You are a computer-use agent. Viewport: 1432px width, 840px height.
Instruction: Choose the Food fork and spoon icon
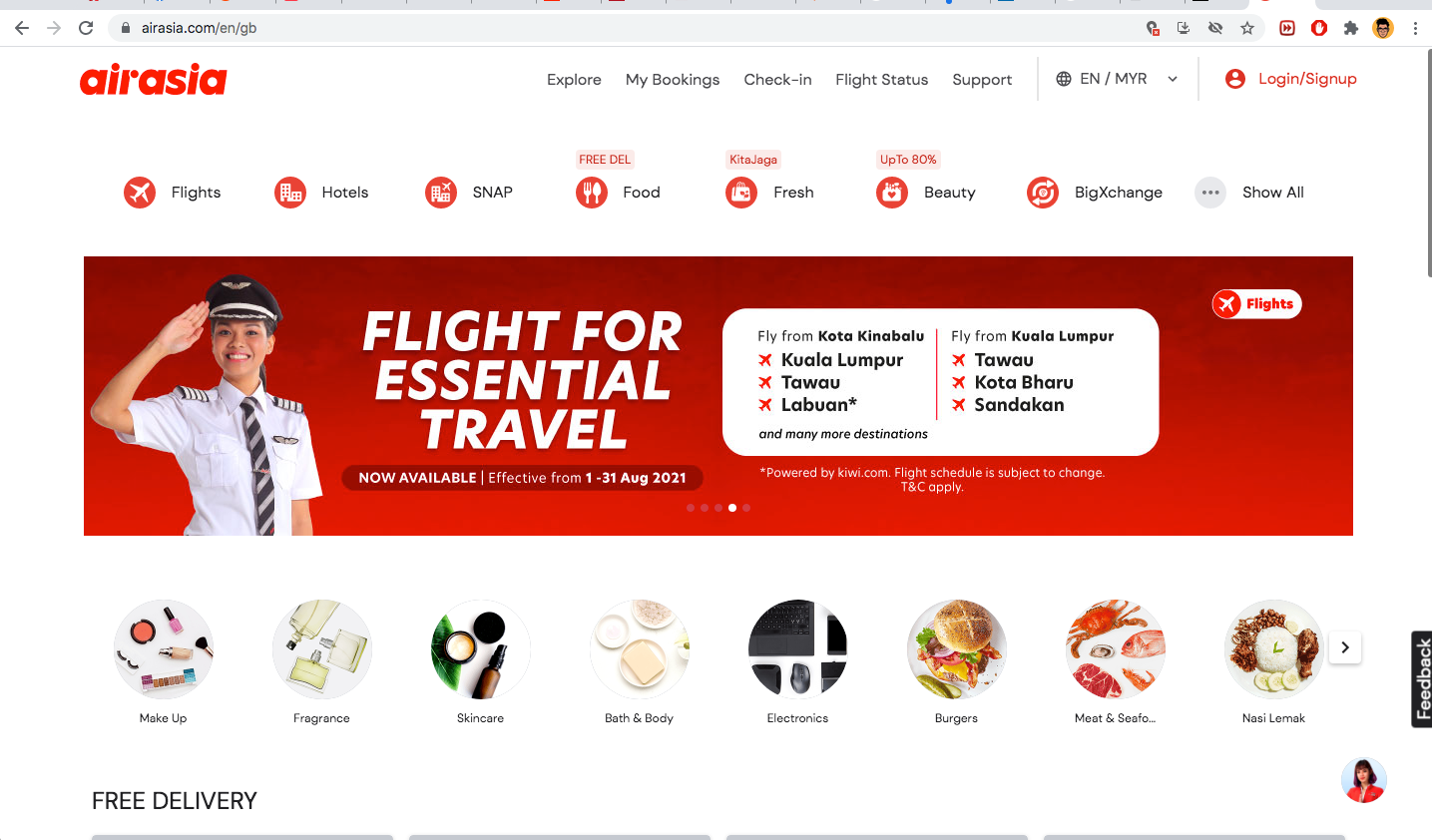592,192
